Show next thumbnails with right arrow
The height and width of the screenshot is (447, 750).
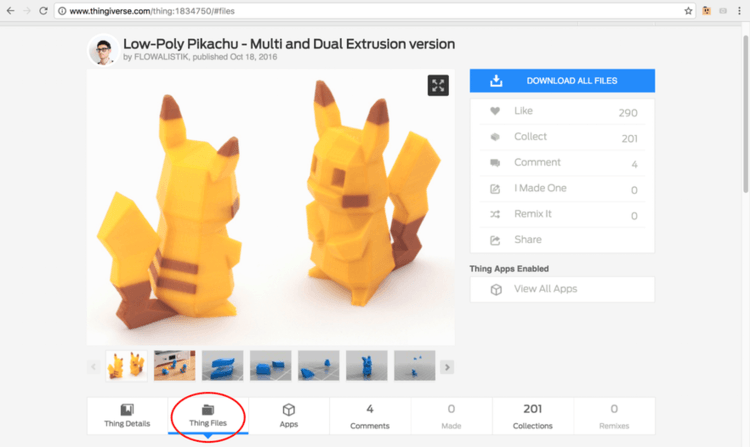pyautogui.click(x=447, y=367)
